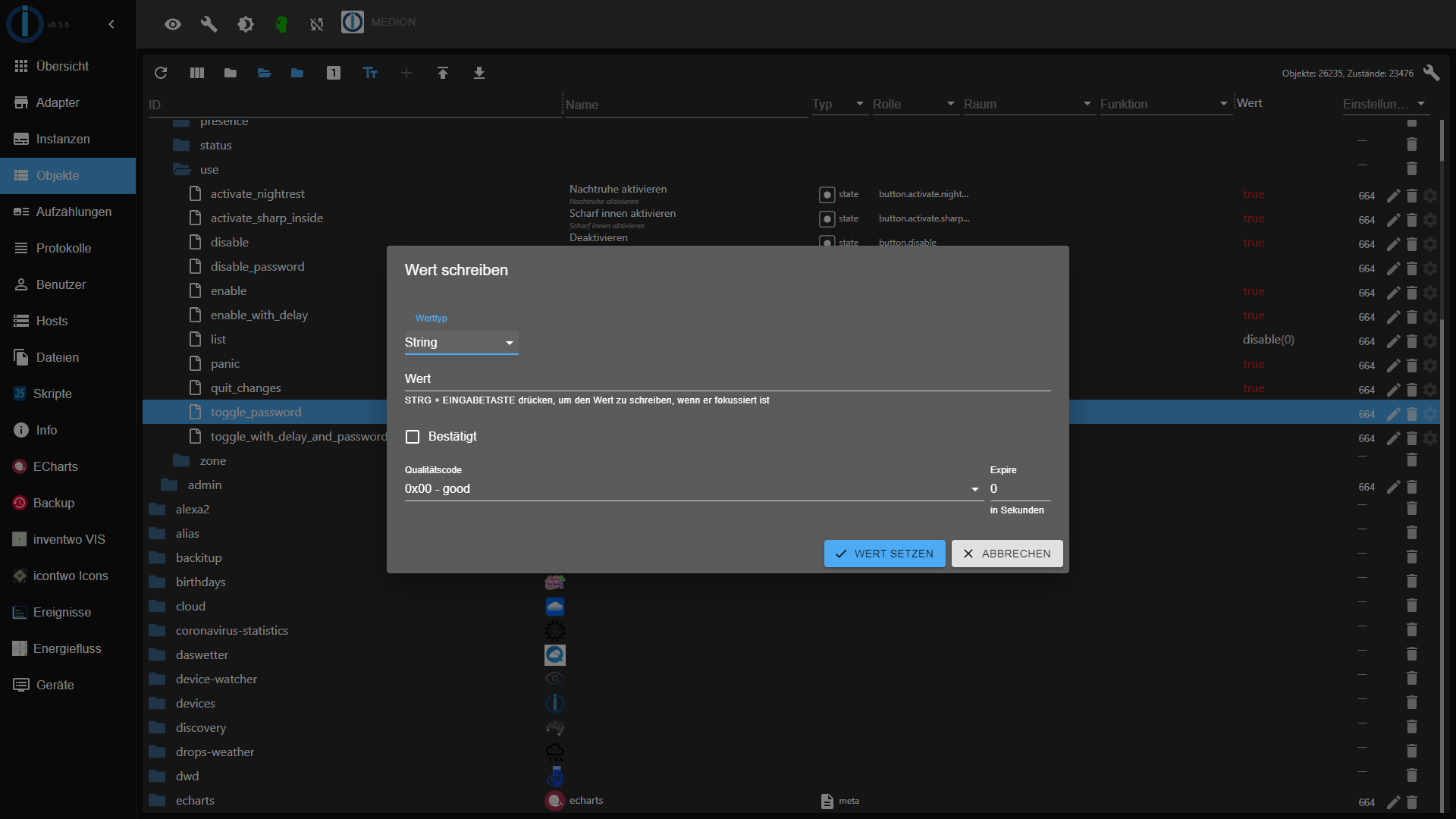This screenshot has width=1456, height=819.
Task: Open Geräte in the sidebar
Action: point(67,685)
